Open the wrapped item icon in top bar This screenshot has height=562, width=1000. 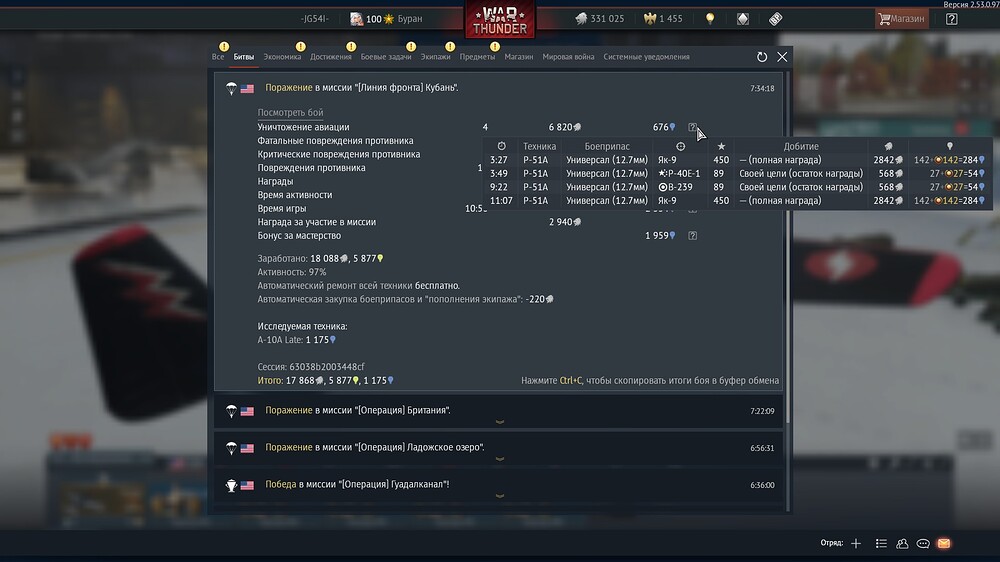tap(776, 18)
